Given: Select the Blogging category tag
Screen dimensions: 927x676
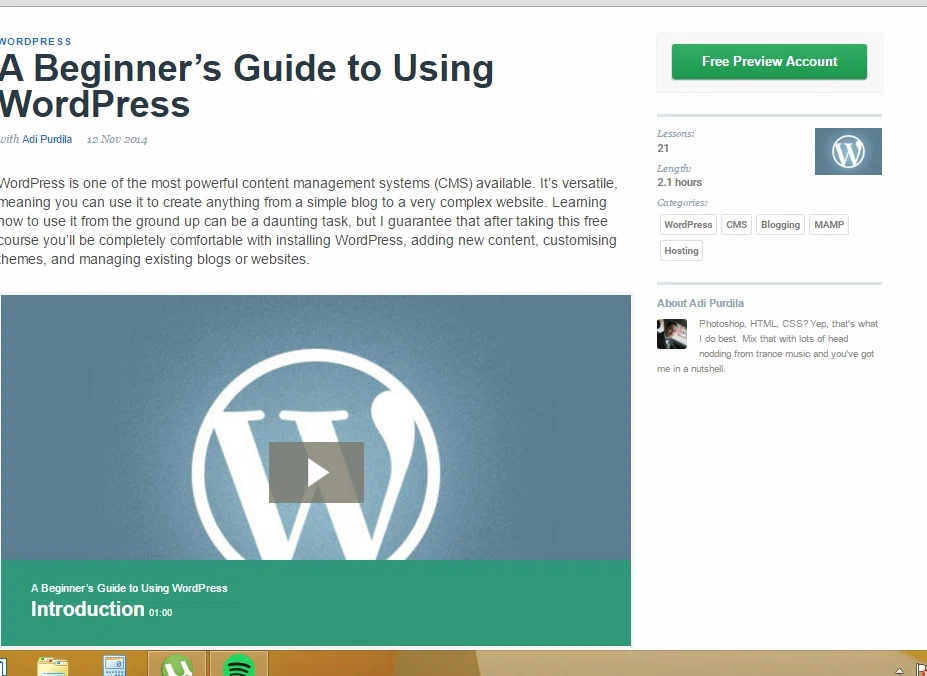Looking at the screenshot, I should pyautogui.click(x=780, y=225).
